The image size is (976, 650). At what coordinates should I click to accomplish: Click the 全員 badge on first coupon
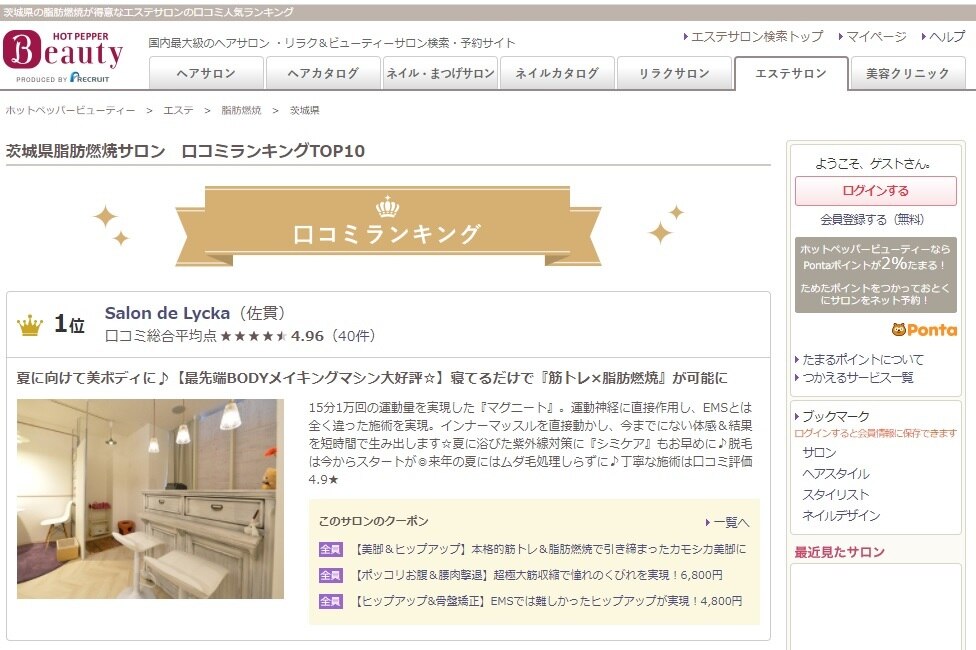click(330, 550)
